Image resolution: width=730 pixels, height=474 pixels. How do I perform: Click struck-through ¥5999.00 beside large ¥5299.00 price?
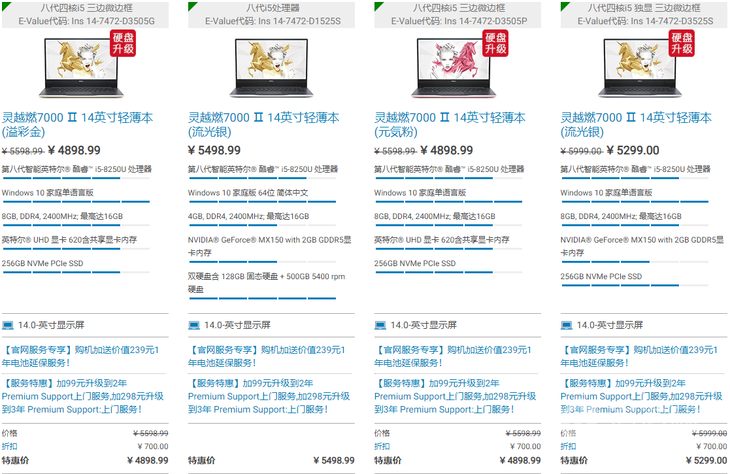[581, 151]
